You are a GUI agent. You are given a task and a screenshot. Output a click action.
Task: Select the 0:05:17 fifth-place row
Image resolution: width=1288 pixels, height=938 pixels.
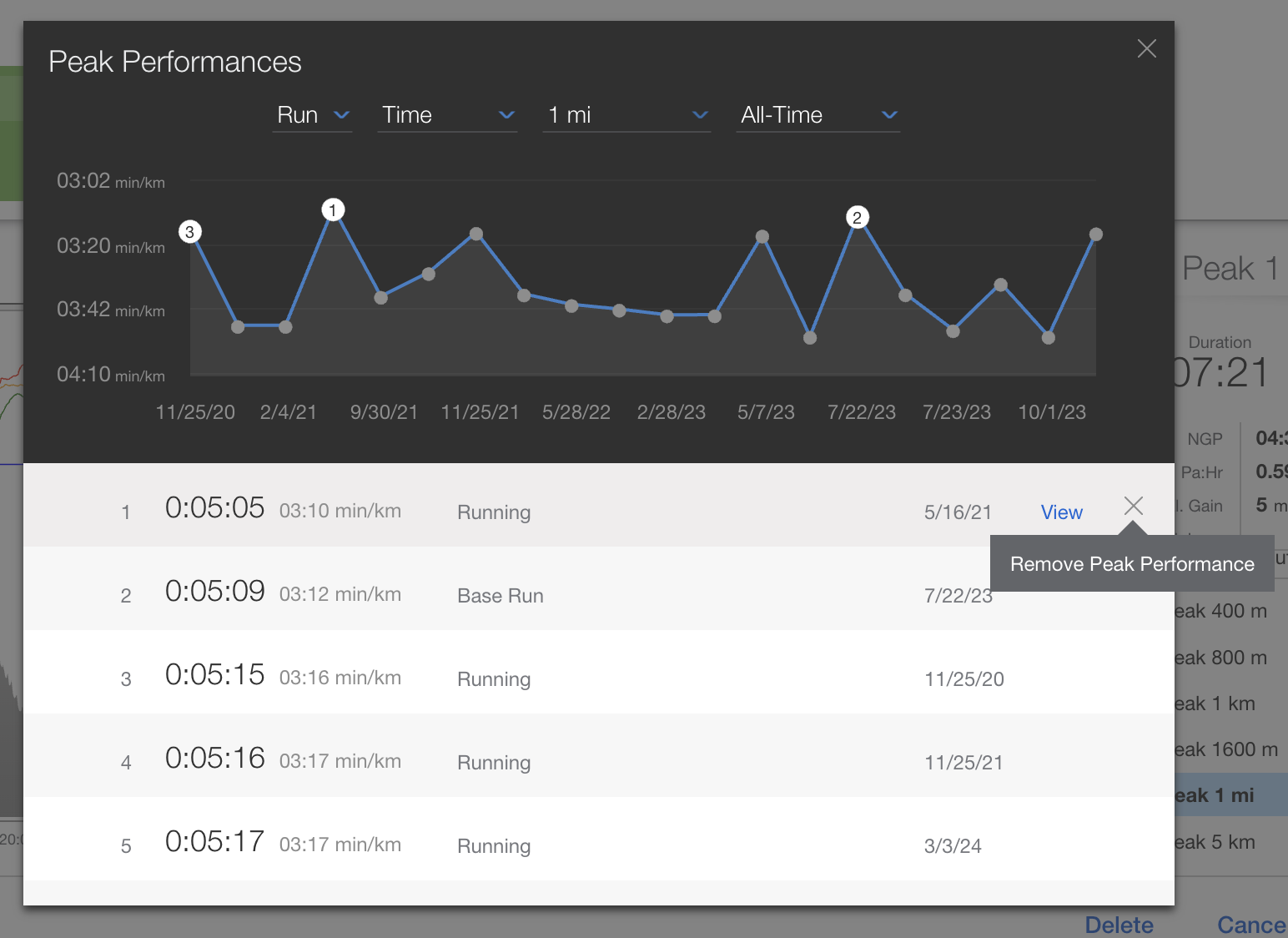(599, 839)
